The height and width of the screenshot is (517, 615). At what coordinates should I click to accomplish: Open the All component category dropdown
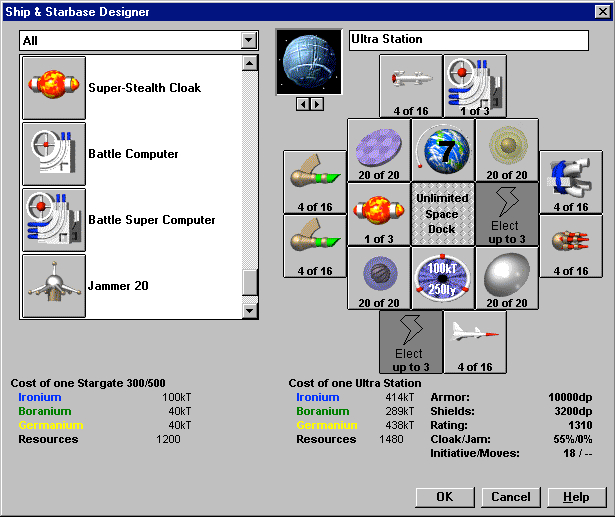click(x=249, y=41)
